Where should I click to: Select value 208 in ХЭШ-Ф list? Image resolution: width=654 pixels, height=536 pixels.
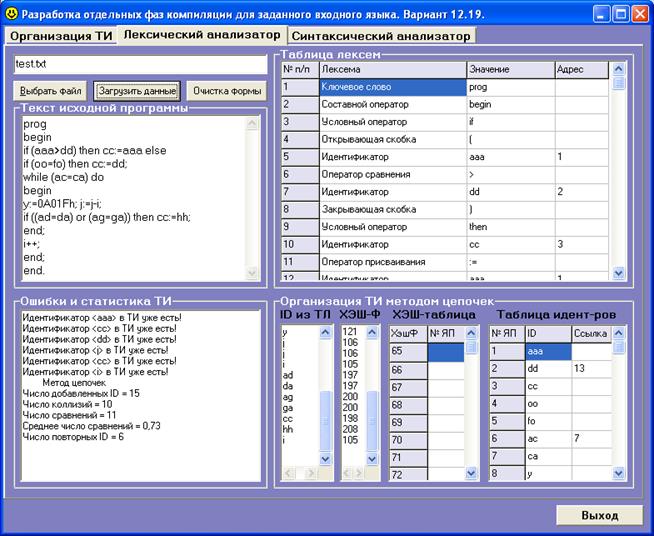(350, 429)
